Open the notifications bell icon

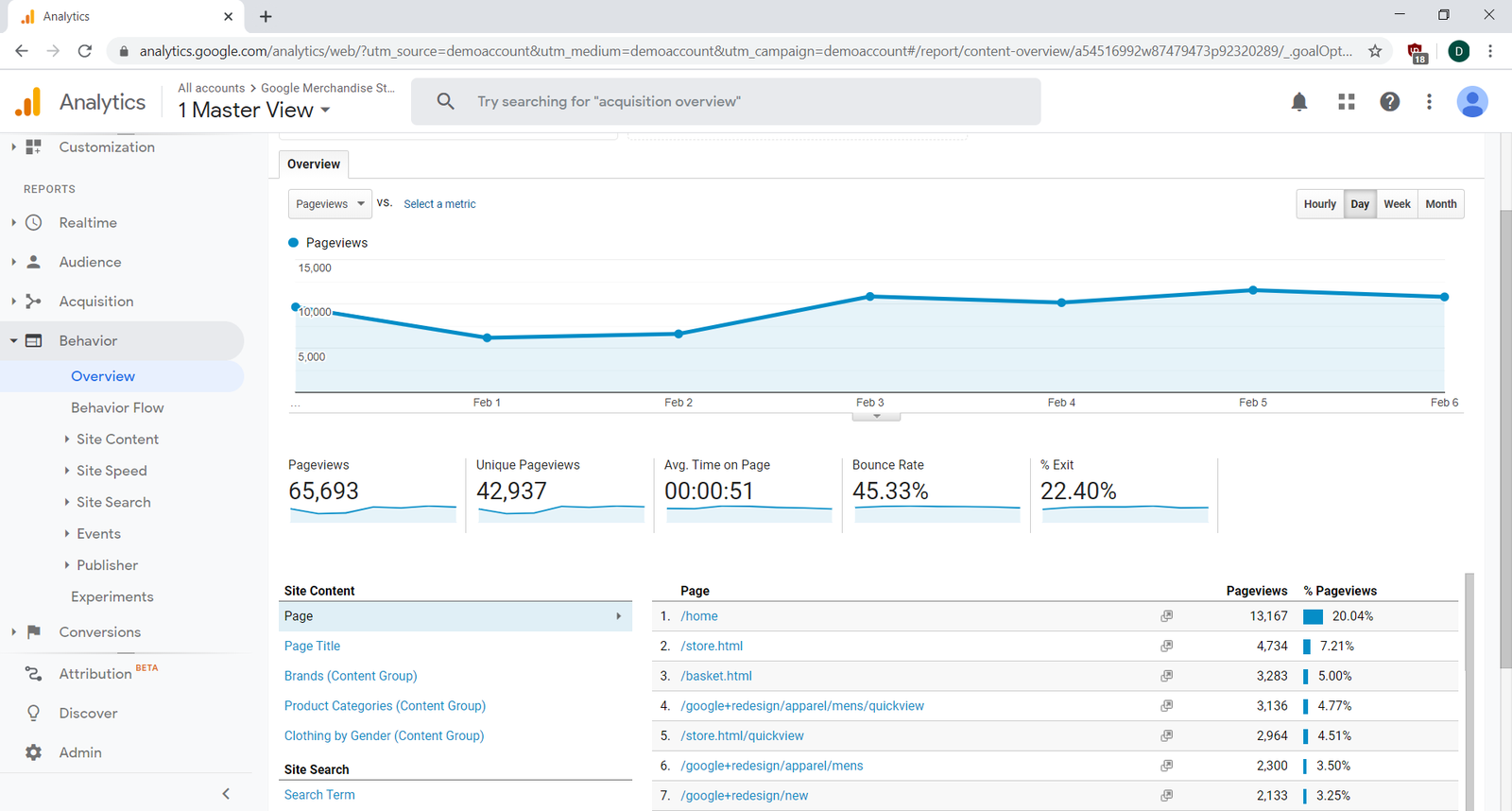click(x=1299, y=102)
